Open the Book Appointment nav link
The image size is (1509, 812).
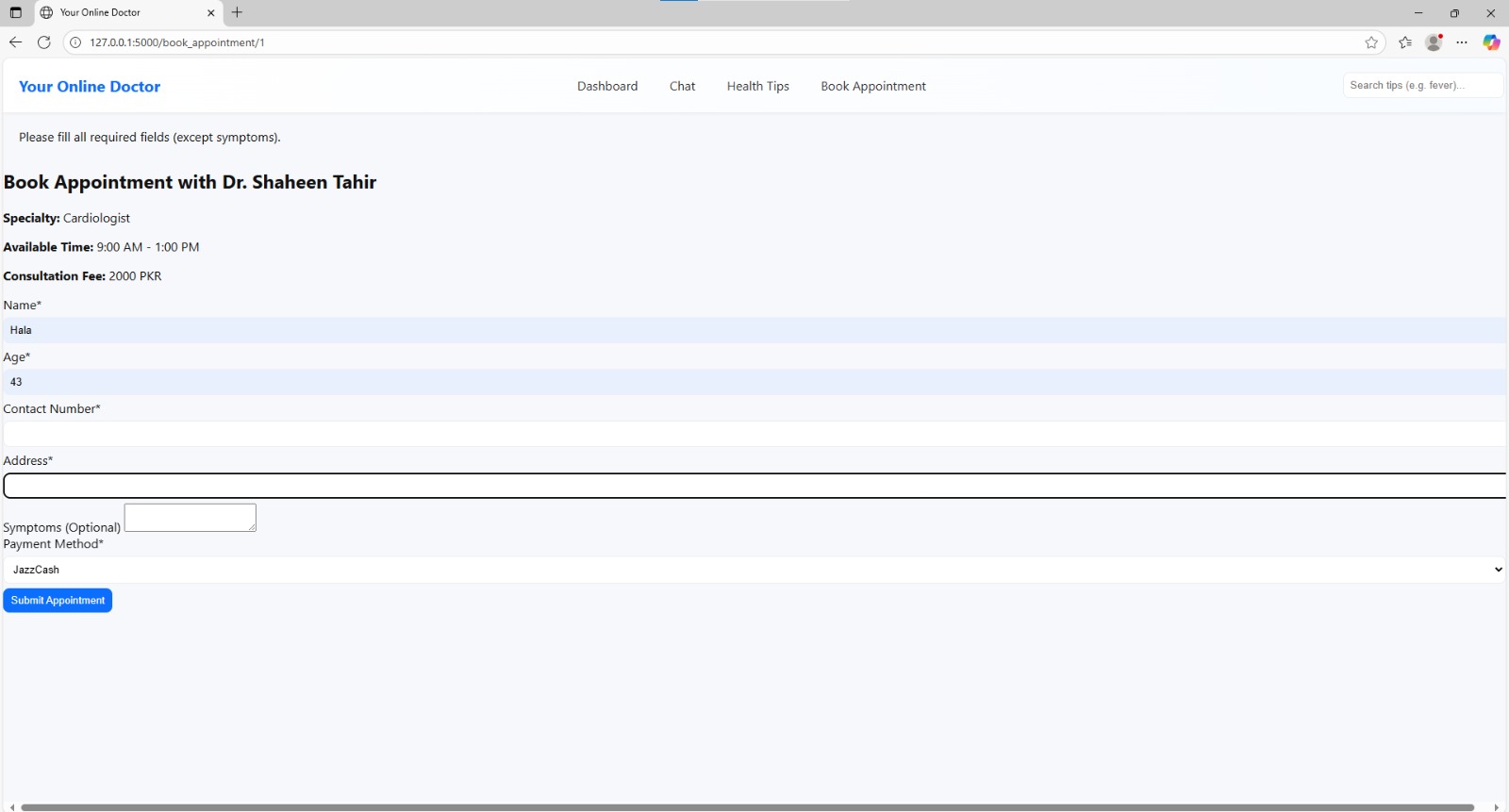[873, 86]
